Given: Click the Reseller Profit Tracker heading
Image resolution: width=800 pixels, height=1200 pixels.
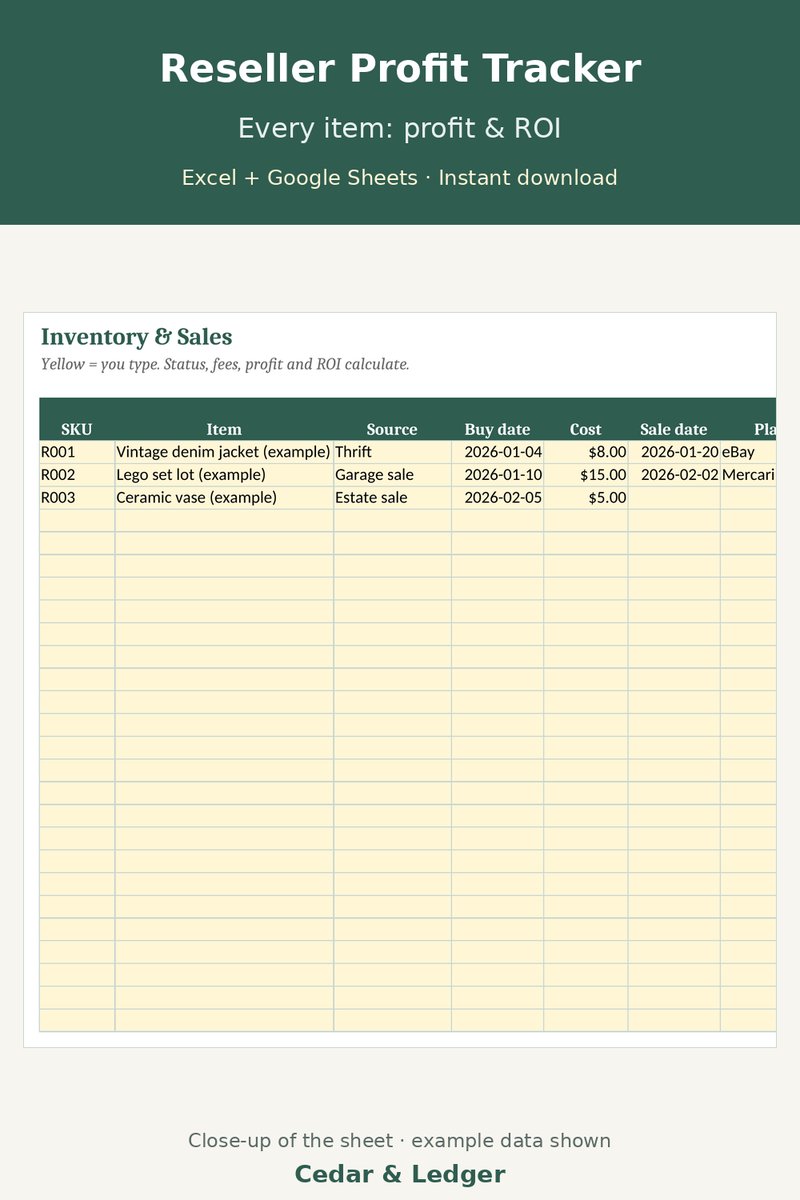Looking at the screenshot, I should 400,69.
